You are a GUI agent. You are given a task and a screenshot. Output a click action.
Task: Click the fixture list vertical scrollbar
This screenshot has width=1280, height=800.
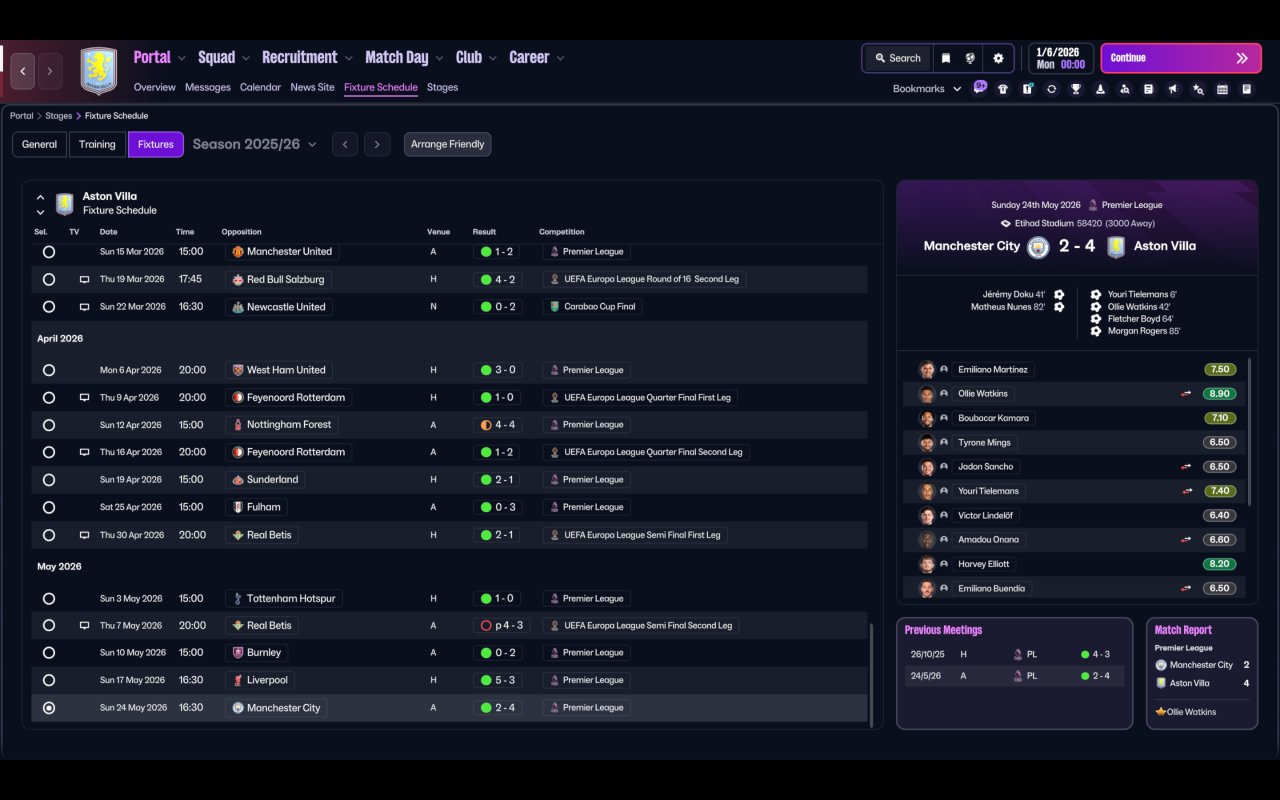(x=872, y=676)
